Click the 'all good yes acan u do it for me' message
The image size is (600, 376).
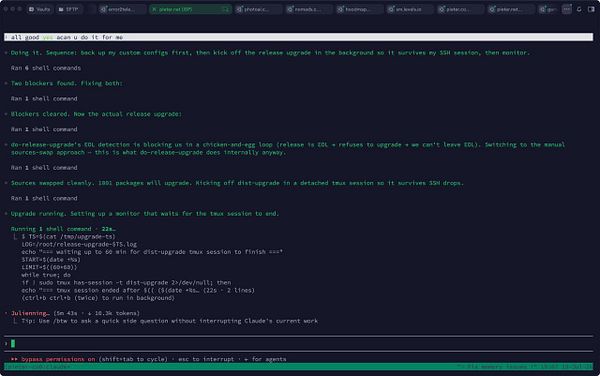[298, 37]
